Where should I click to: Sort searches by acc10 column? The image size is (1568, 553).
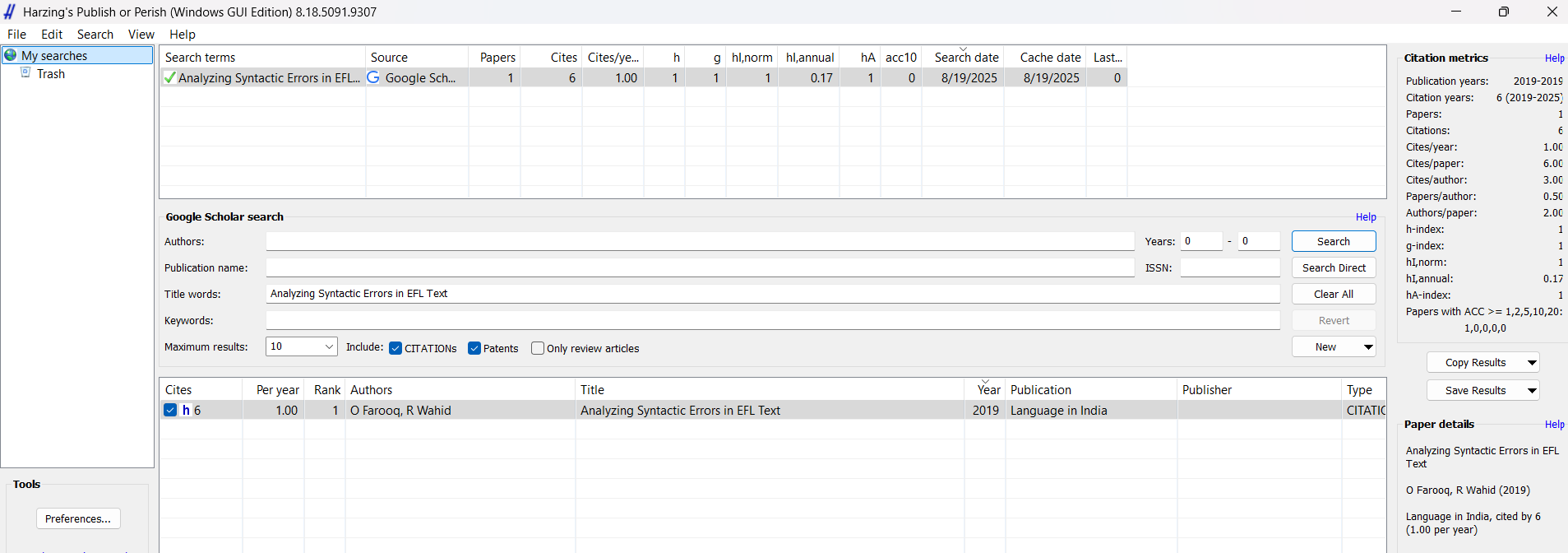(901, 58)
